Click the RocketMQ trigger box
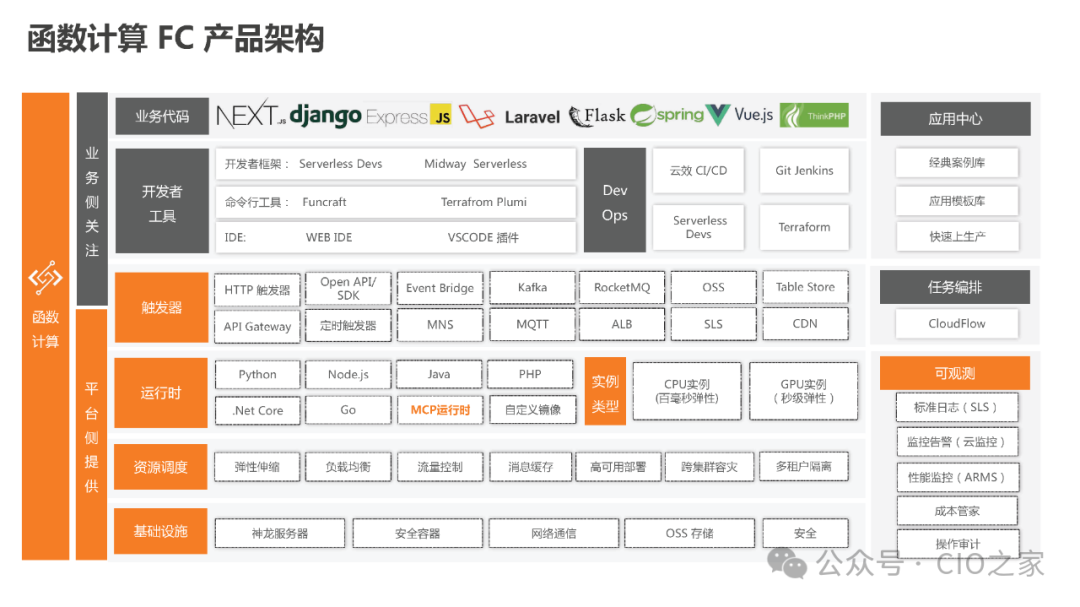 622,287
